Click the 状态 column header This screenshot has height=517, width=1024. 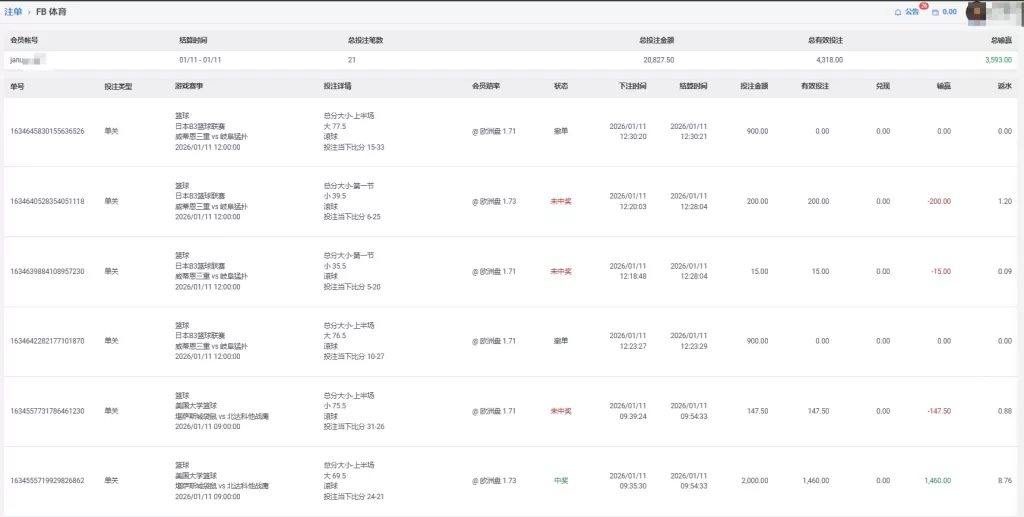click(561, 86)
